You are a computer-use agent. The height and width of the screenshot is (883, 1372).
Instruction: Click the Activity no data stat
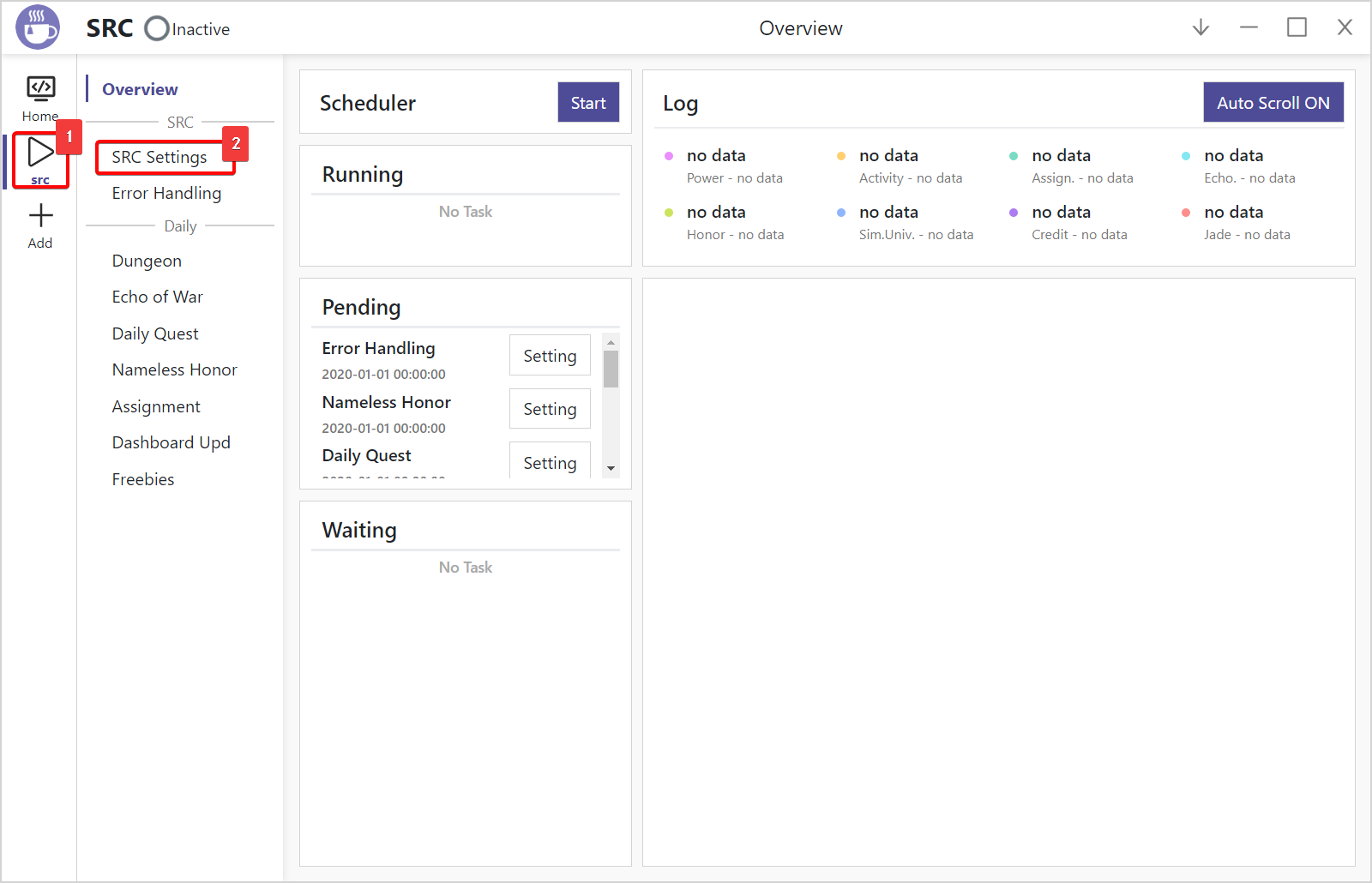coord(900,165)
